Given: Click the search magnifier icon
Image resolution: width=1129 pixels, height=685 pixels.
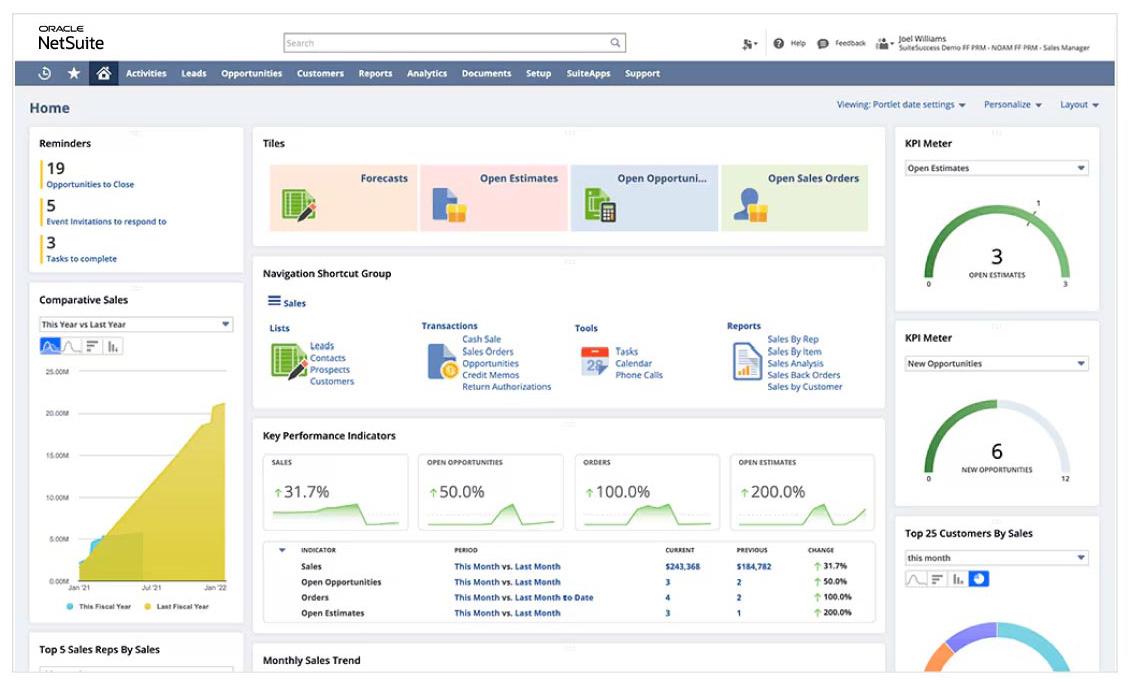Looking at the screenshot, I should 615,42.
